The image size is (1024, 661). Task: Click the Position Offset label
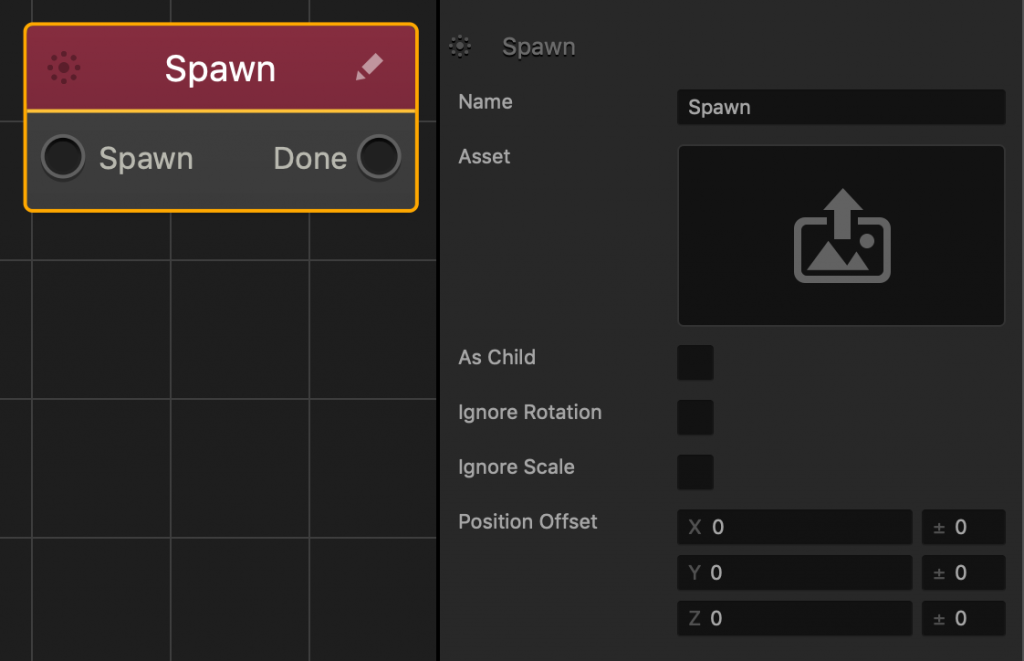(x=527, y=522)
